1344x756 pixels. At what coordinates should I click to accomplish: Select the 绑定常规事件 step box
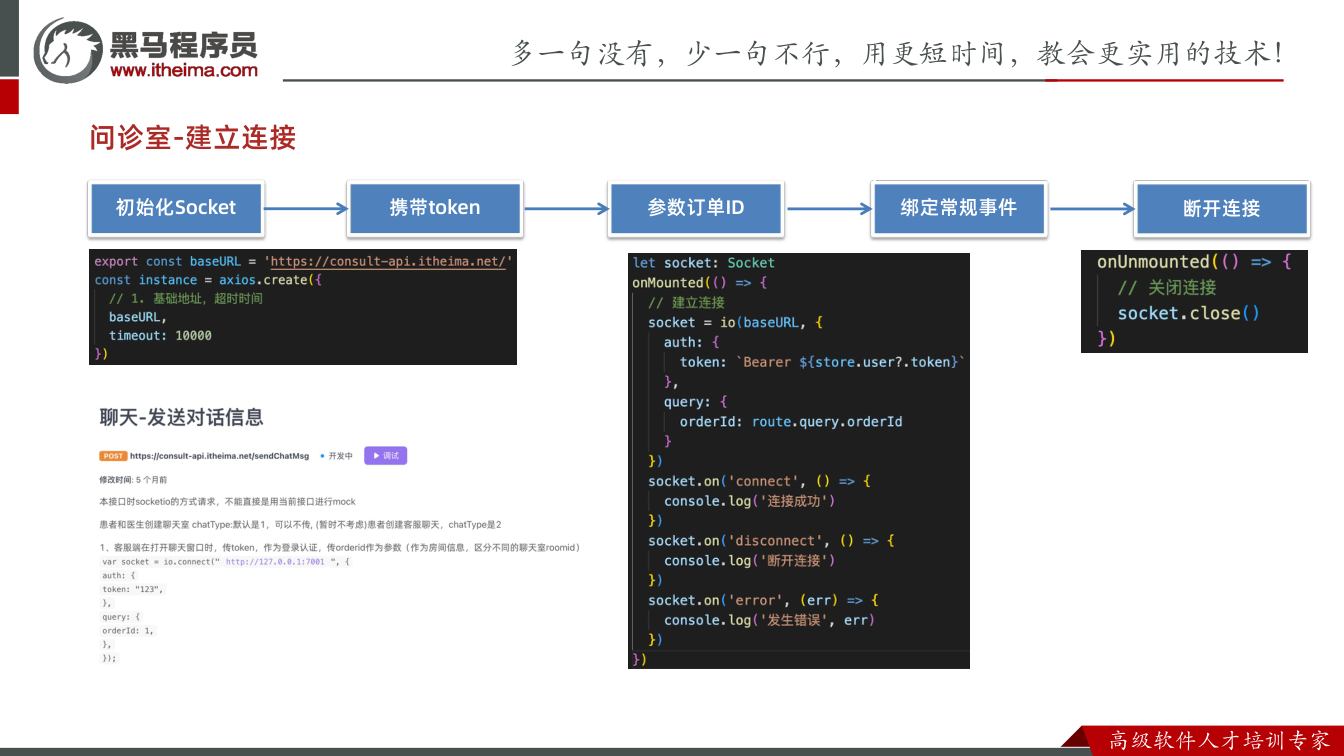(959, 208)
